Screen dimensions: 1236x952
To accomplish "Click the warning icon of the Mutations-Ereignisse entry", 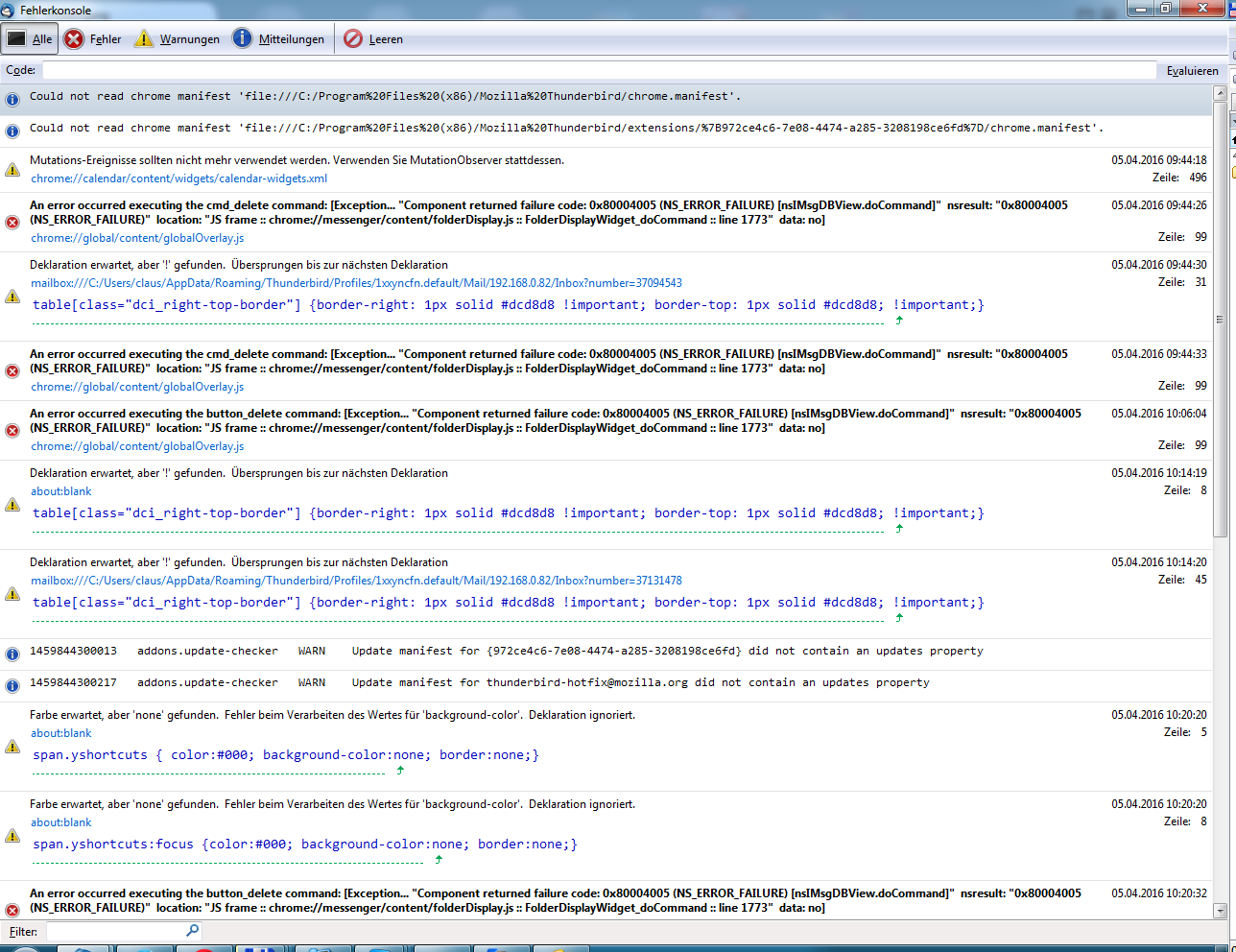I will point(12,169).
